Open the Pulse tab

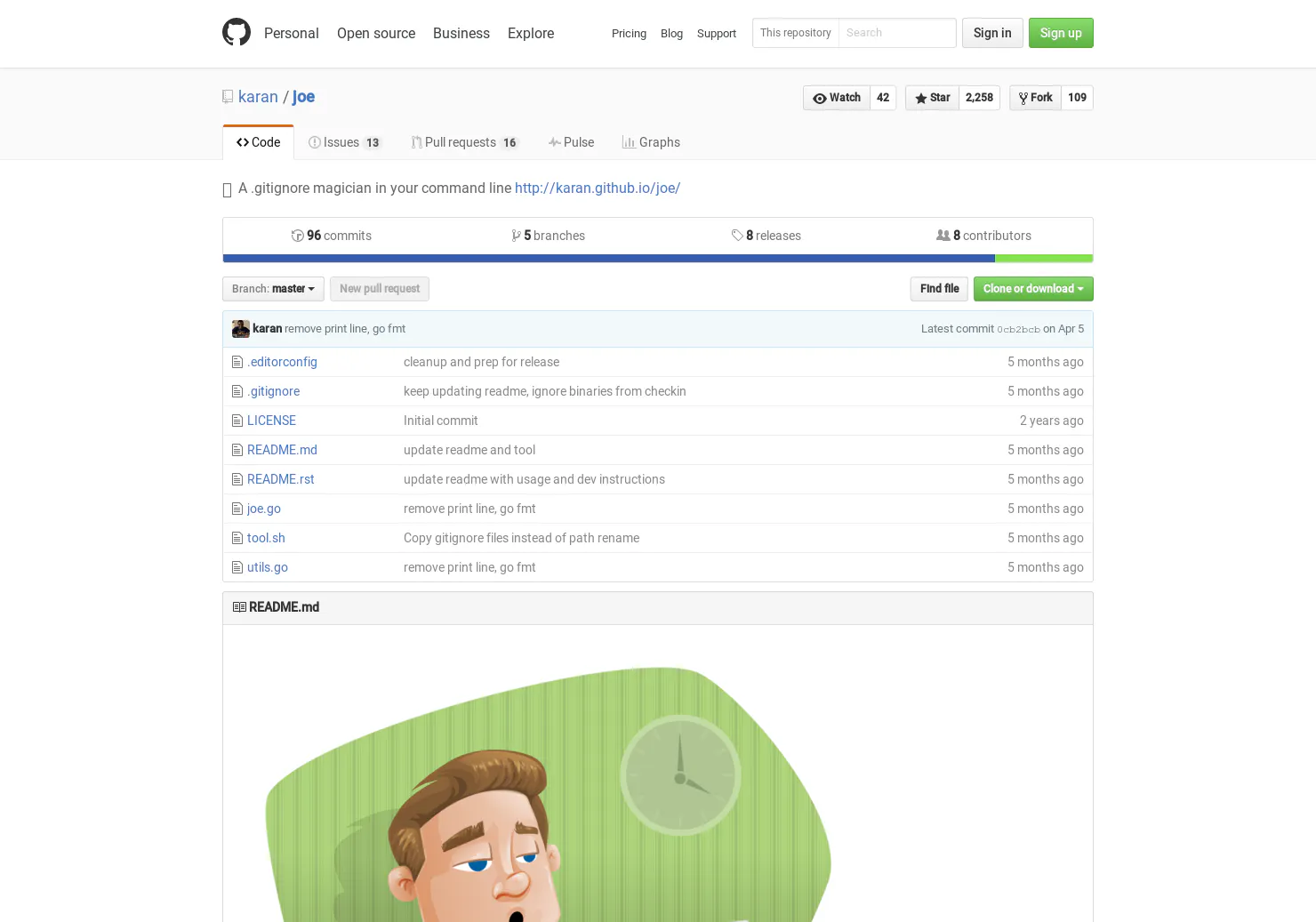tap(571, 142)
